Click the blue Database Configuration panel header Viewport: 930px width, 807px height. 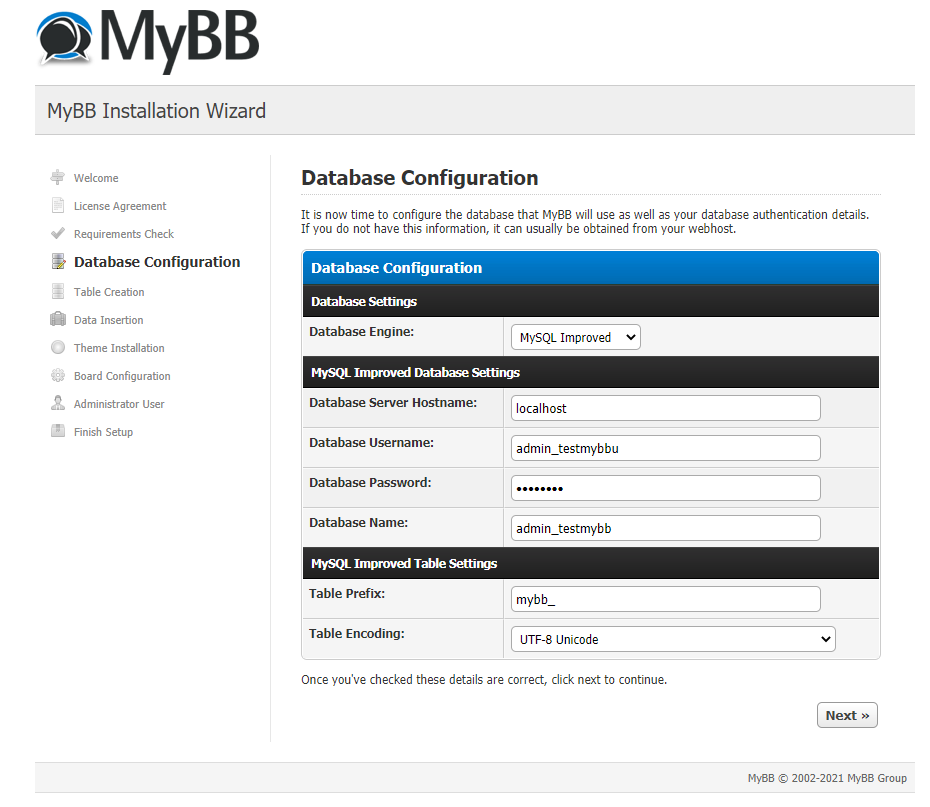pos(591,267)
